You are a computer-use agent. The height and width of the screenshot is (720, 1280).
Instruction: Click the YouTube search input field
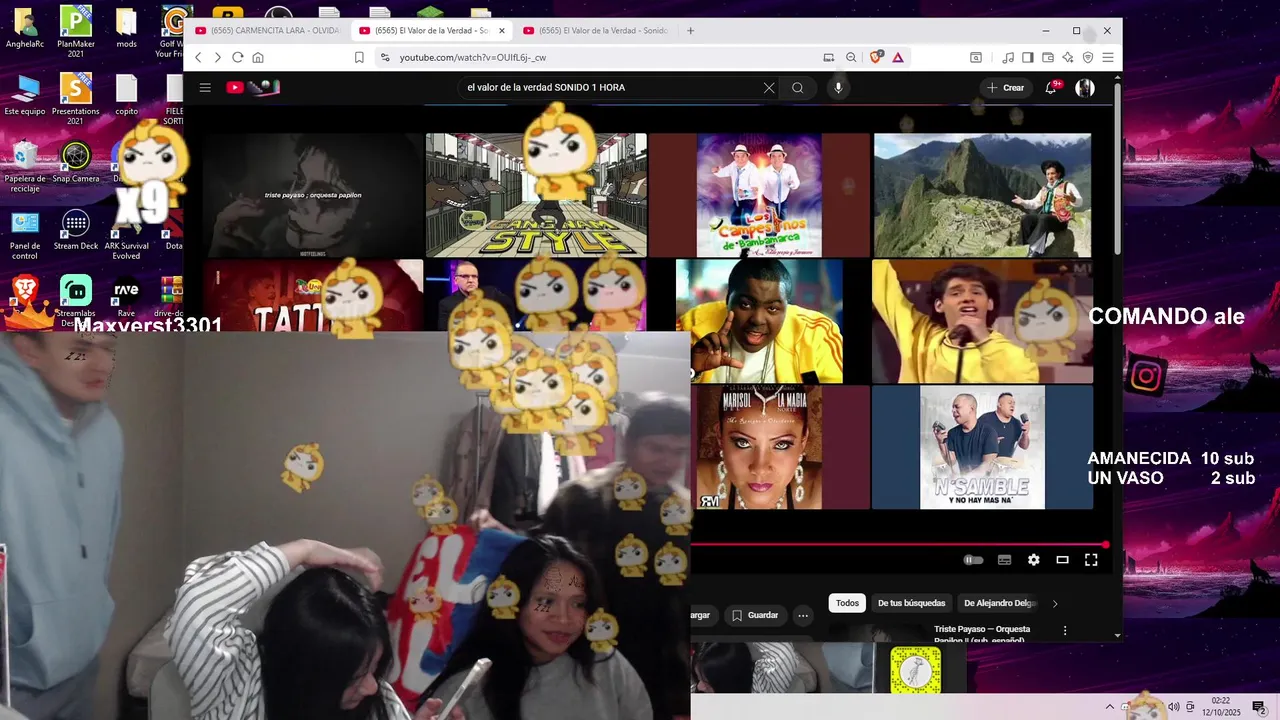[610, 88]
